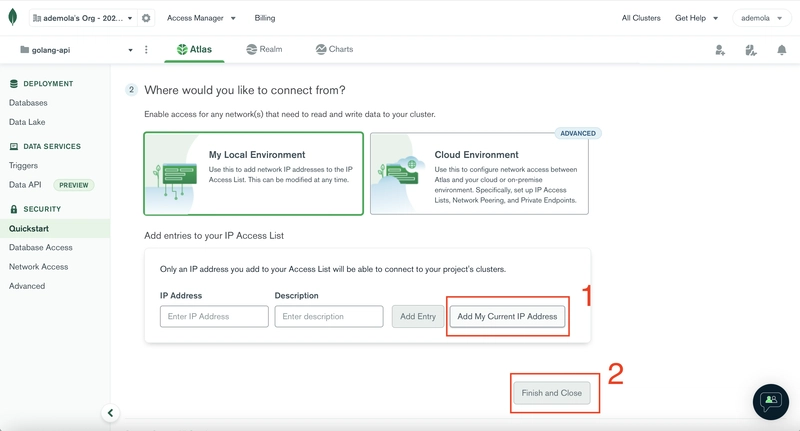Select the My Local Environment card
Viewport: 800px width, 431px height.
click(254, 173)
